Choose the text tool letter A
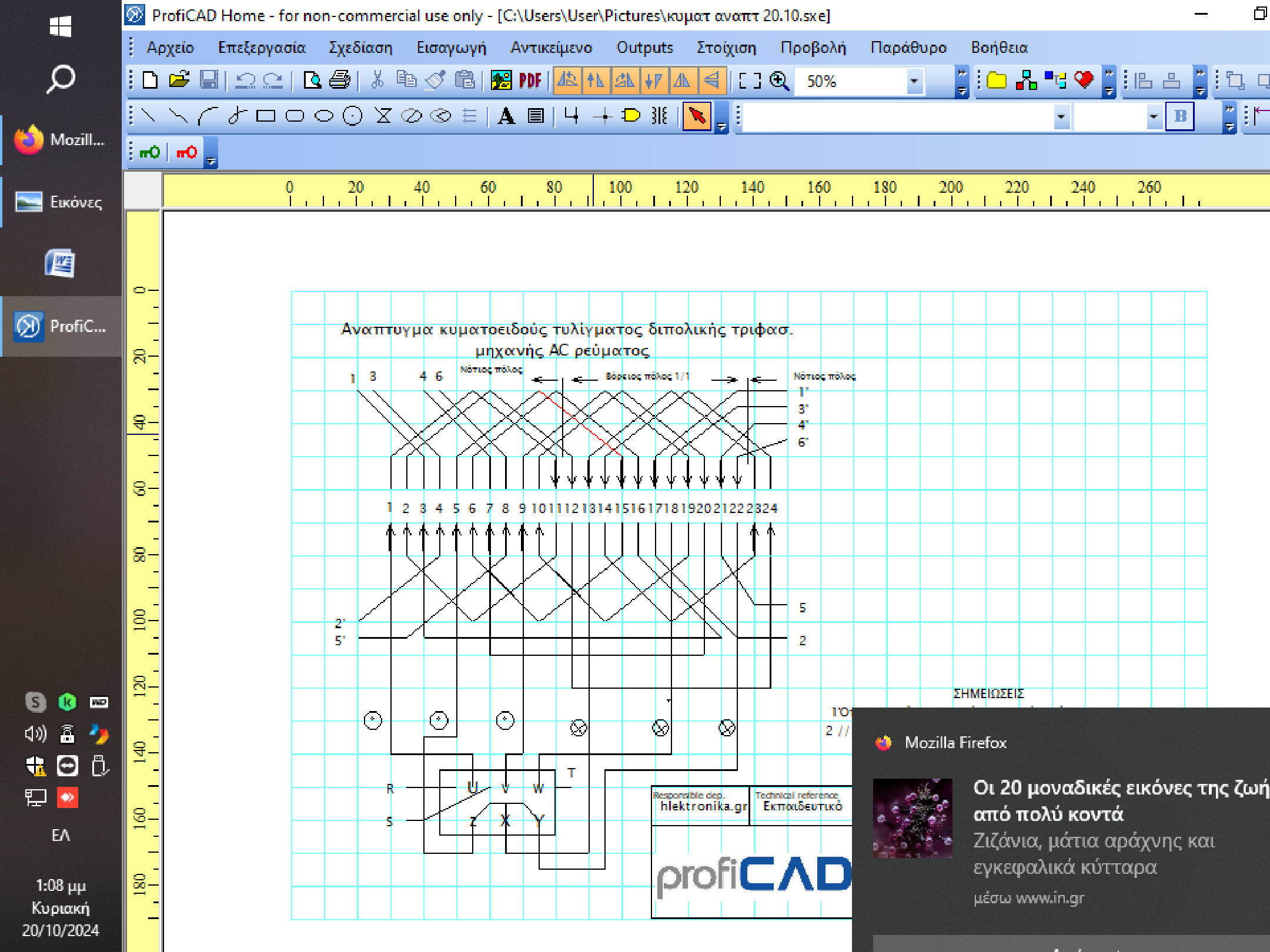Image resolution: width=1270 pixels, height=952 pixels. [506, 116]
